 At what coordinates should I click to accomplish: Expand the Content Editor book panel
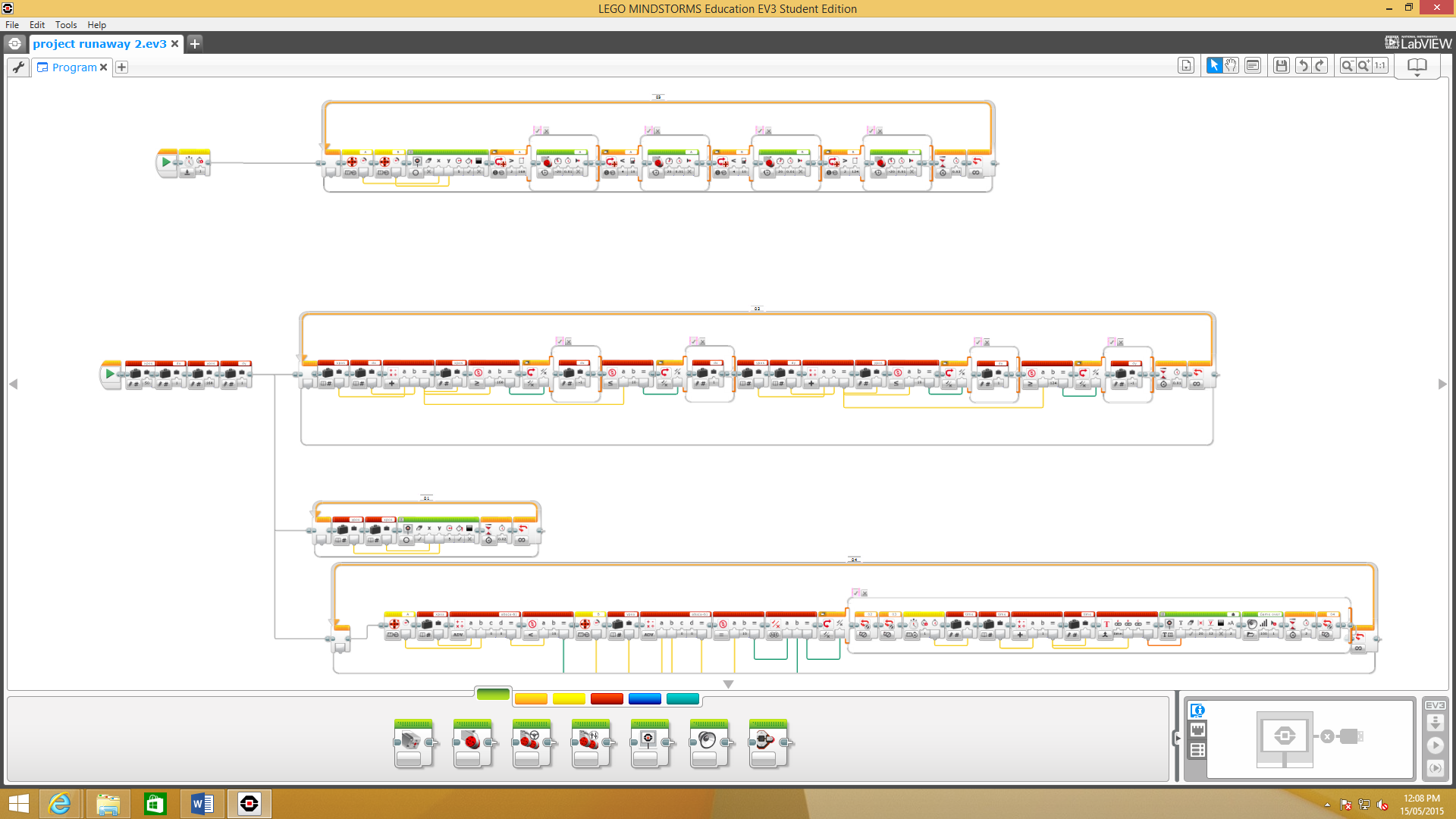click(x=1417, y=67)
